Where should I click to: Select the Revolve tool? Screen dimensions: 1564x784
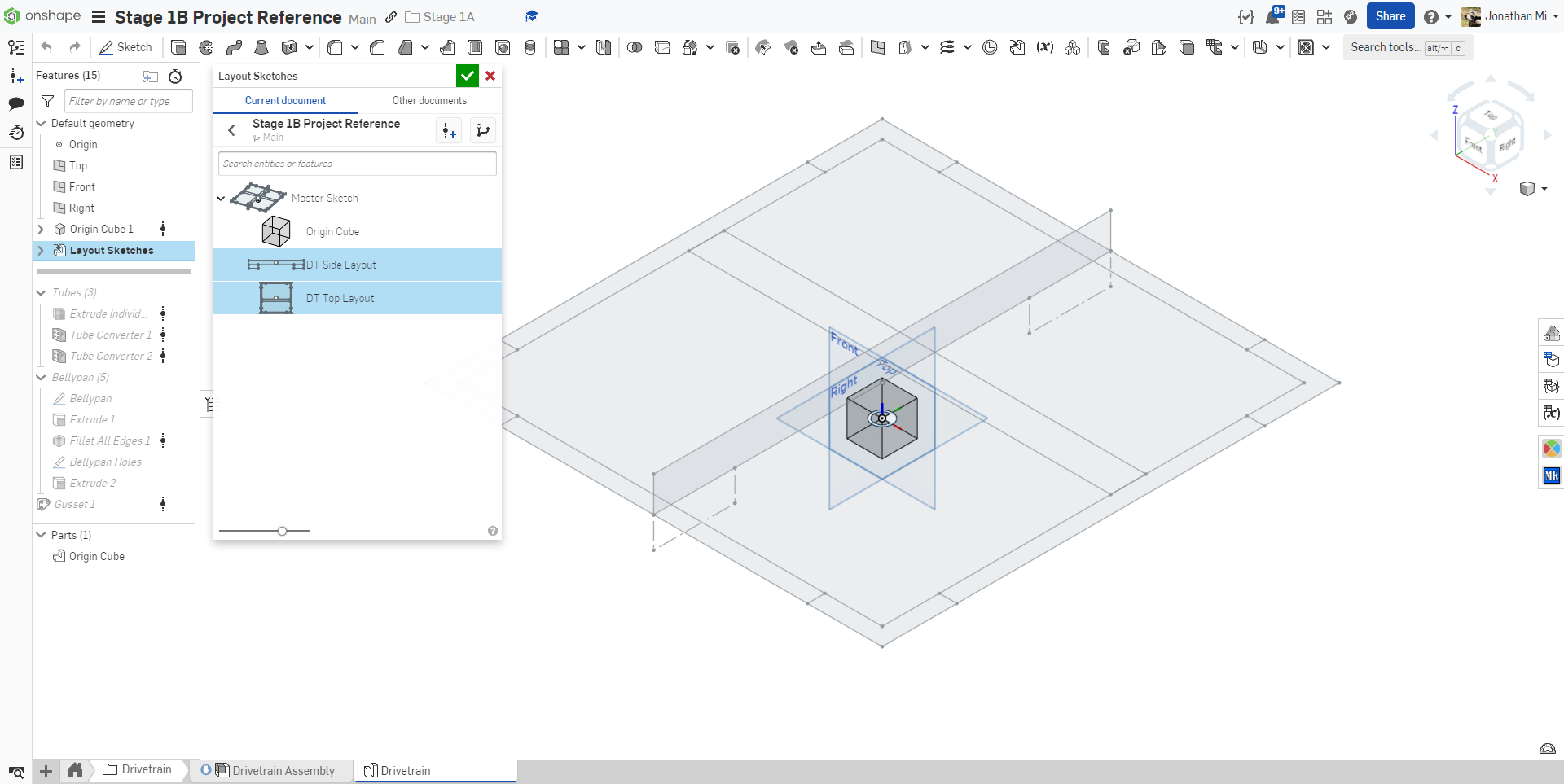(x=206, y=47)
